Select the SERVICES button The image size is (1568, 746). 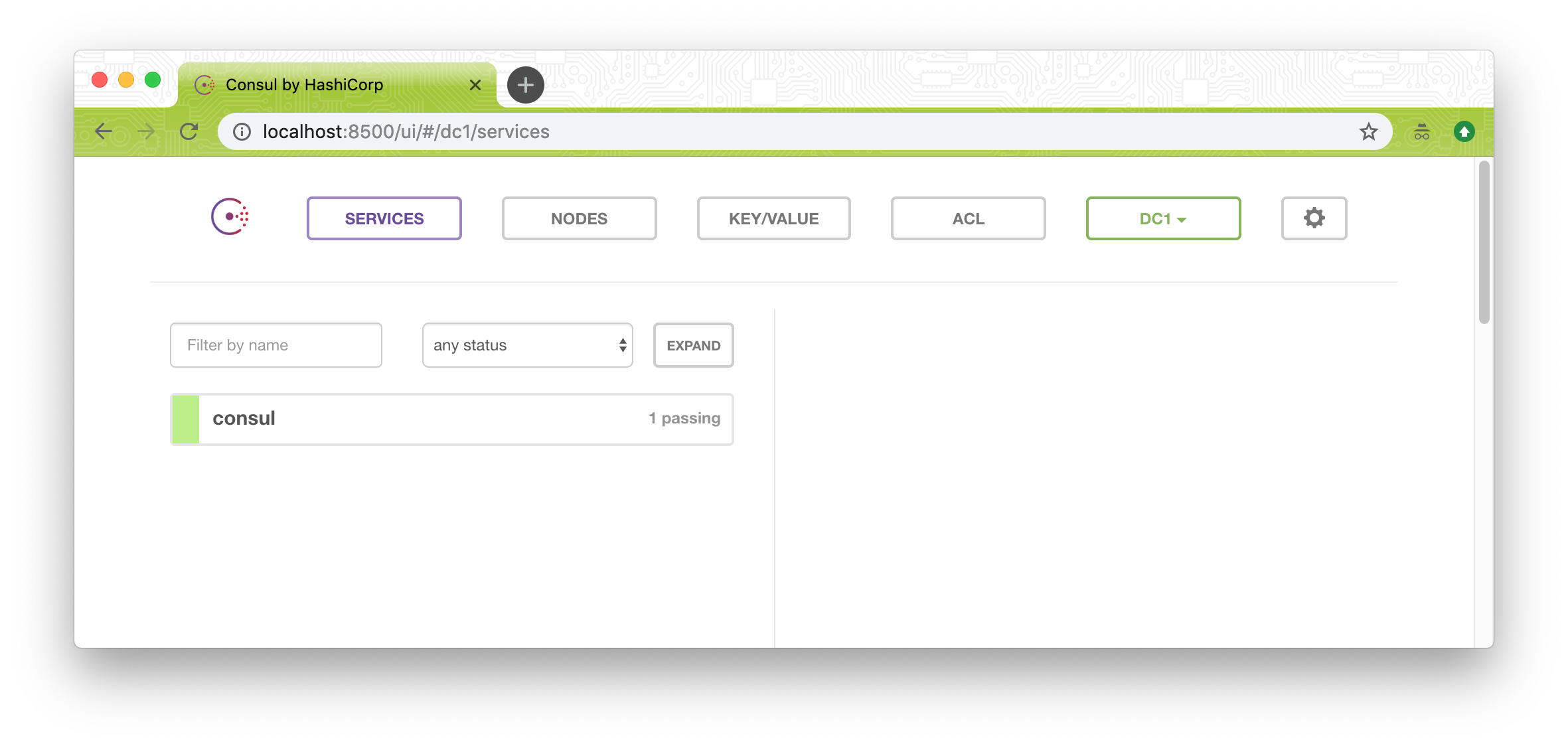[x=384, y=218]
